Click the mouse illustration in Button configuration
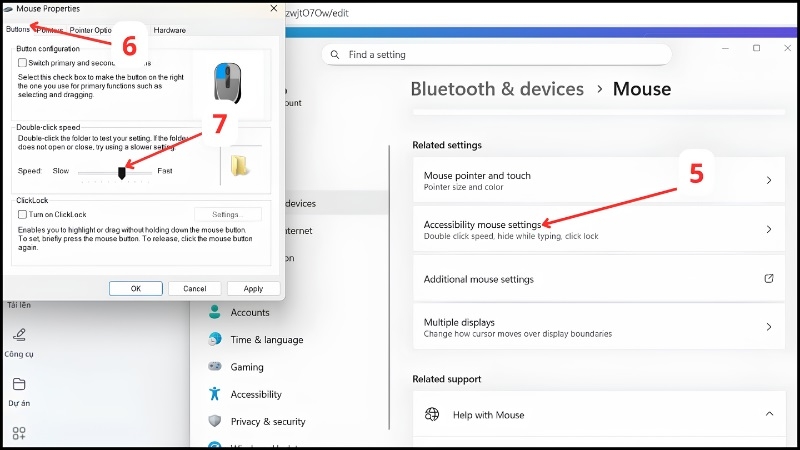The height and width of the screenshot is (450, 800). (228, 83)
